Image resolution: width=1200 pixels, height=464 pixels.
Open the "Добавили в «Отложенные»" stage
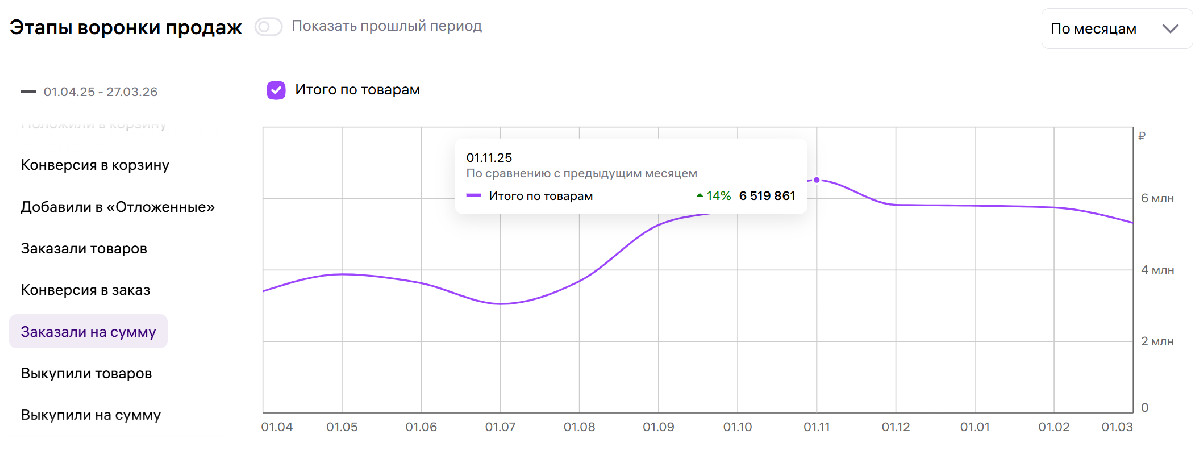pos(118,207)
